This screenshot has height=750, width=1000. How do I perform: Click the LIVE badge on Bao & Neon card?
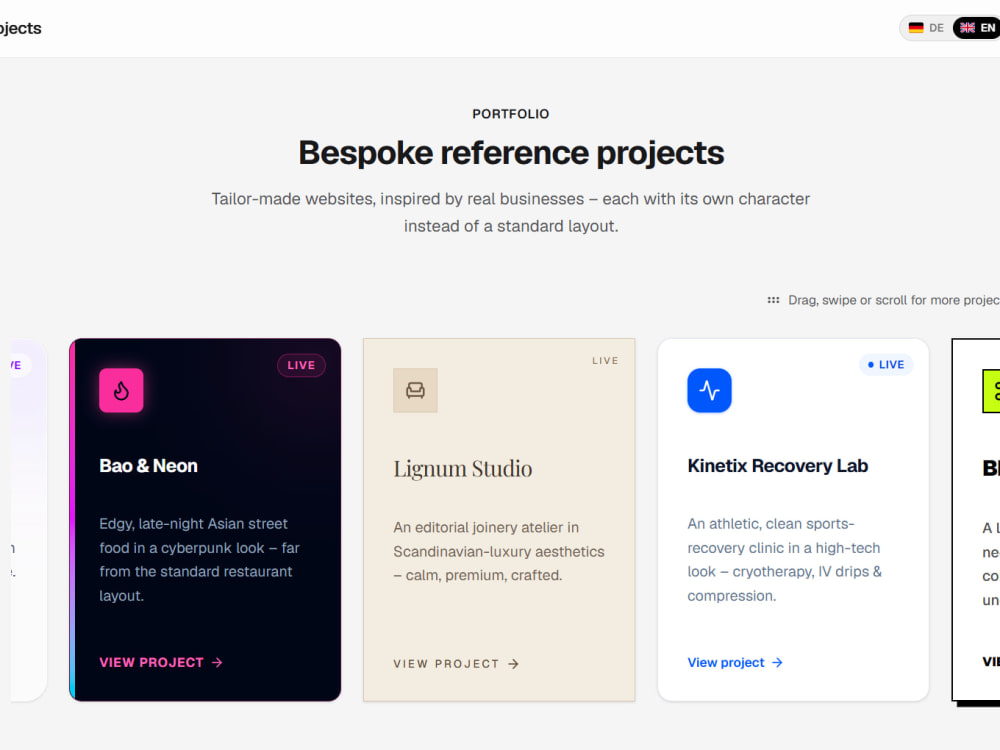click(301, 365)
